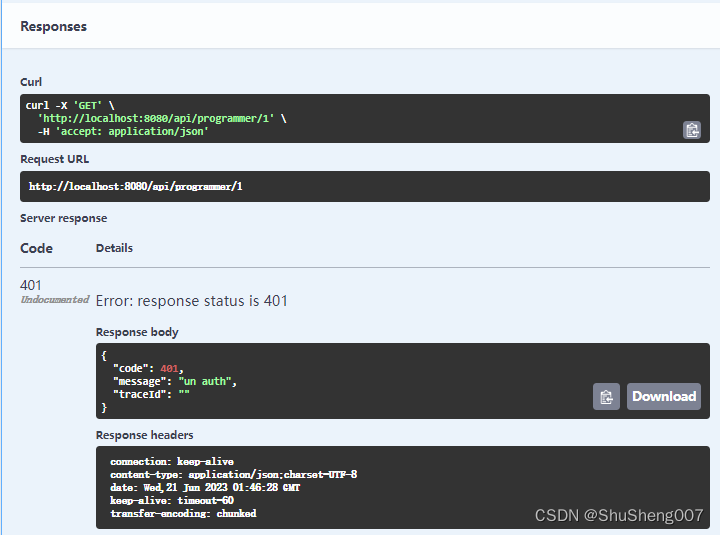Click the date response header line
The height and width of the screenshot is (535, 720).
(x=205, y=487)
